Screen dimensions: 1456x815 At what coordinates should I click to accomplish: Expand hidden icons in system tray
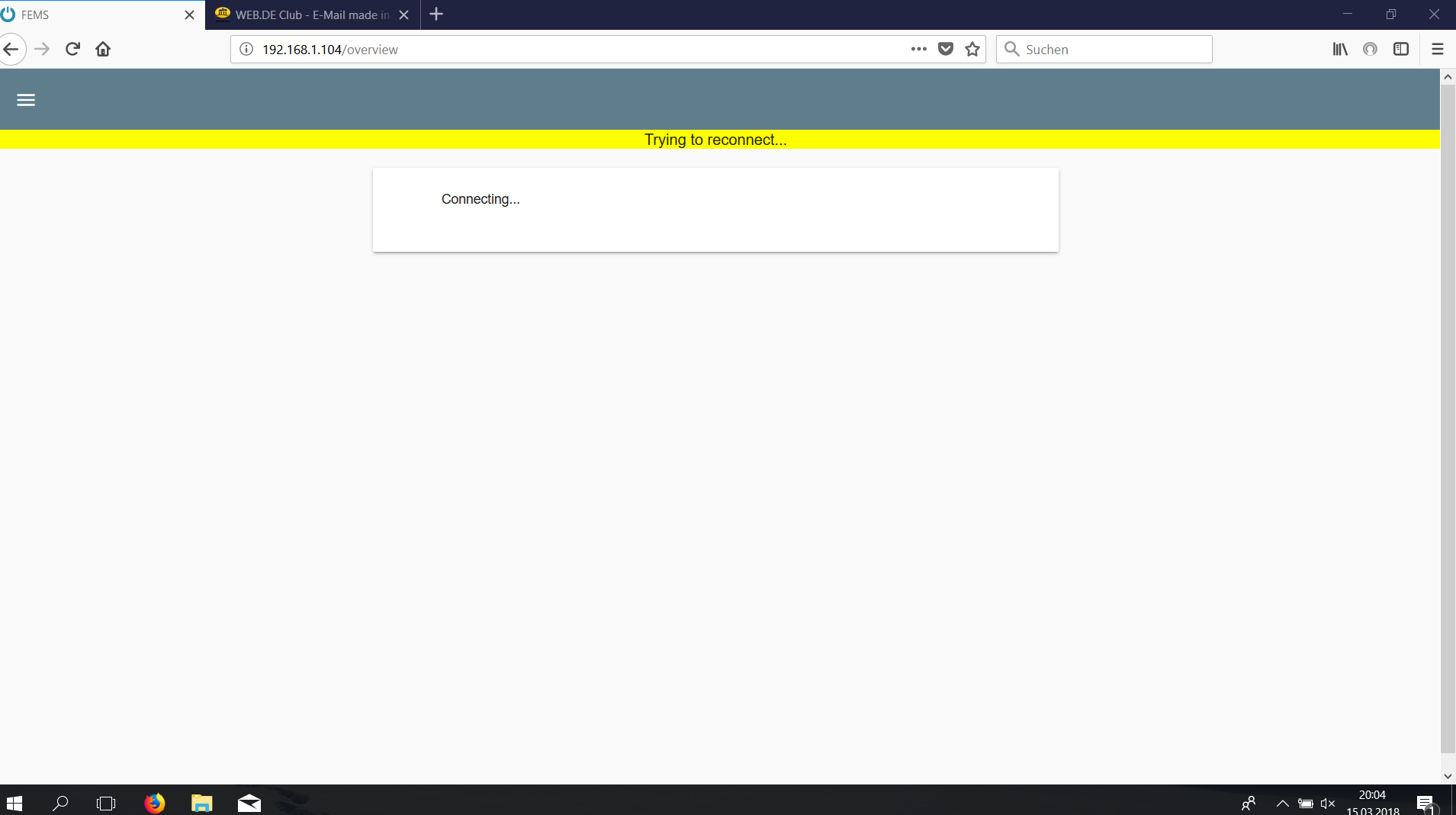(x=1282, y=802)
